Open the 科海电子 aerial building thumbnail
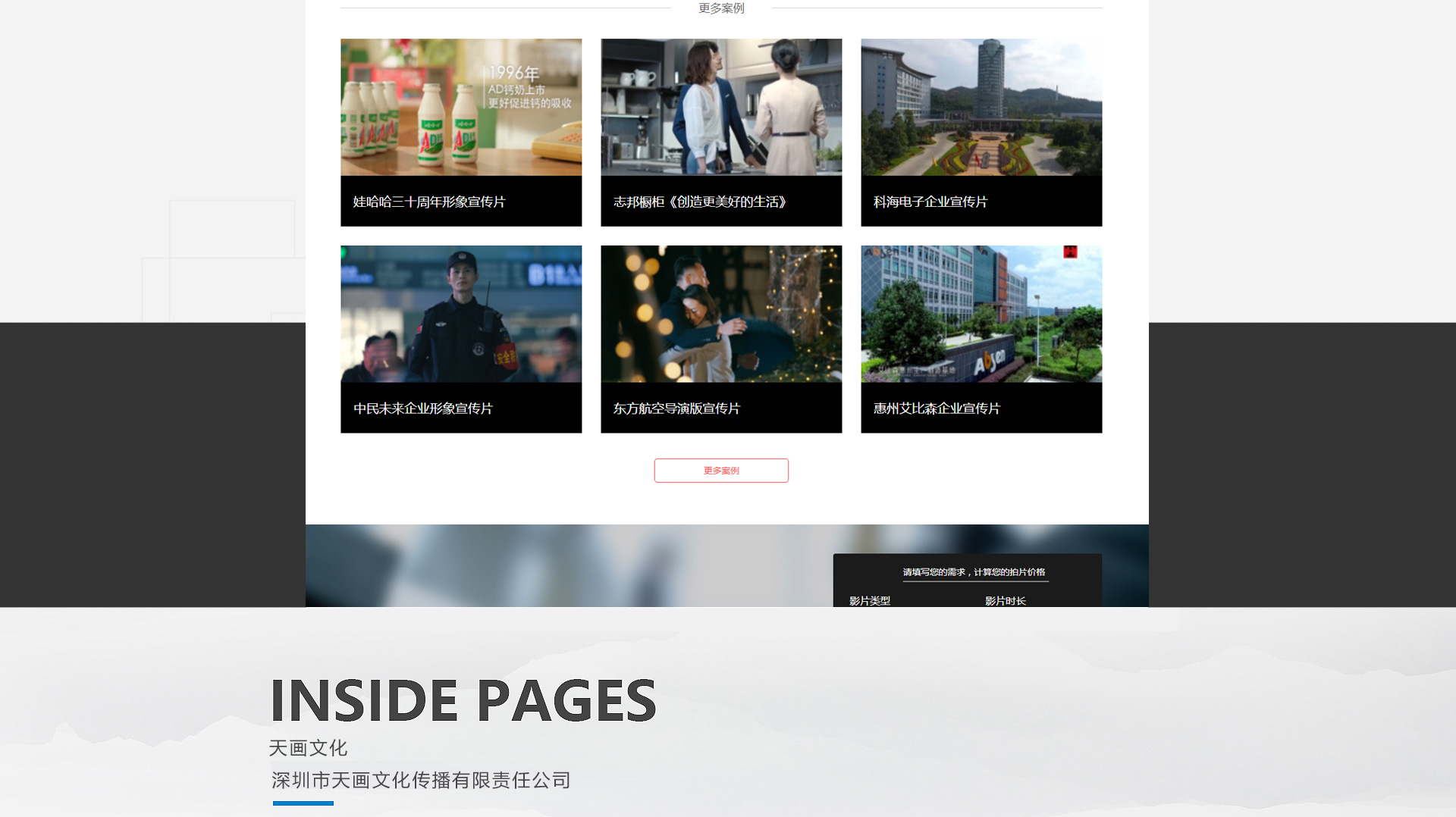 pos(981,107)
